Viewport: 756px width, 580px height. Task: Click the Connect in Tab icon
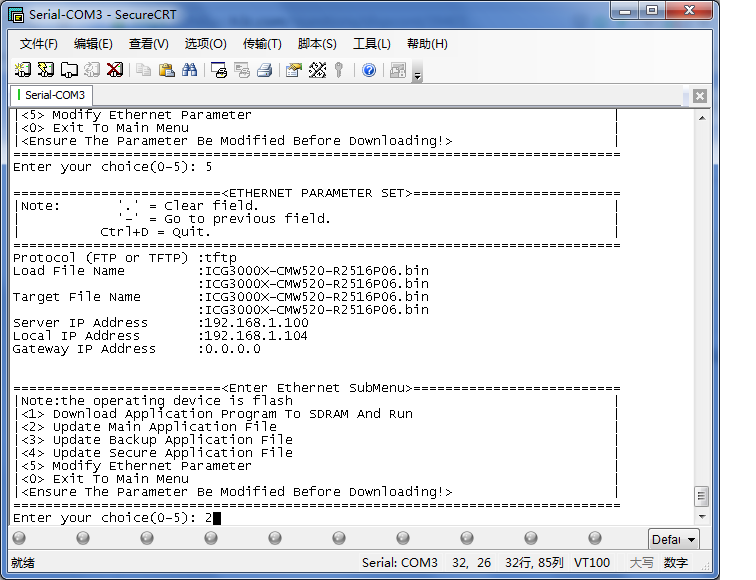click(69, 70)
